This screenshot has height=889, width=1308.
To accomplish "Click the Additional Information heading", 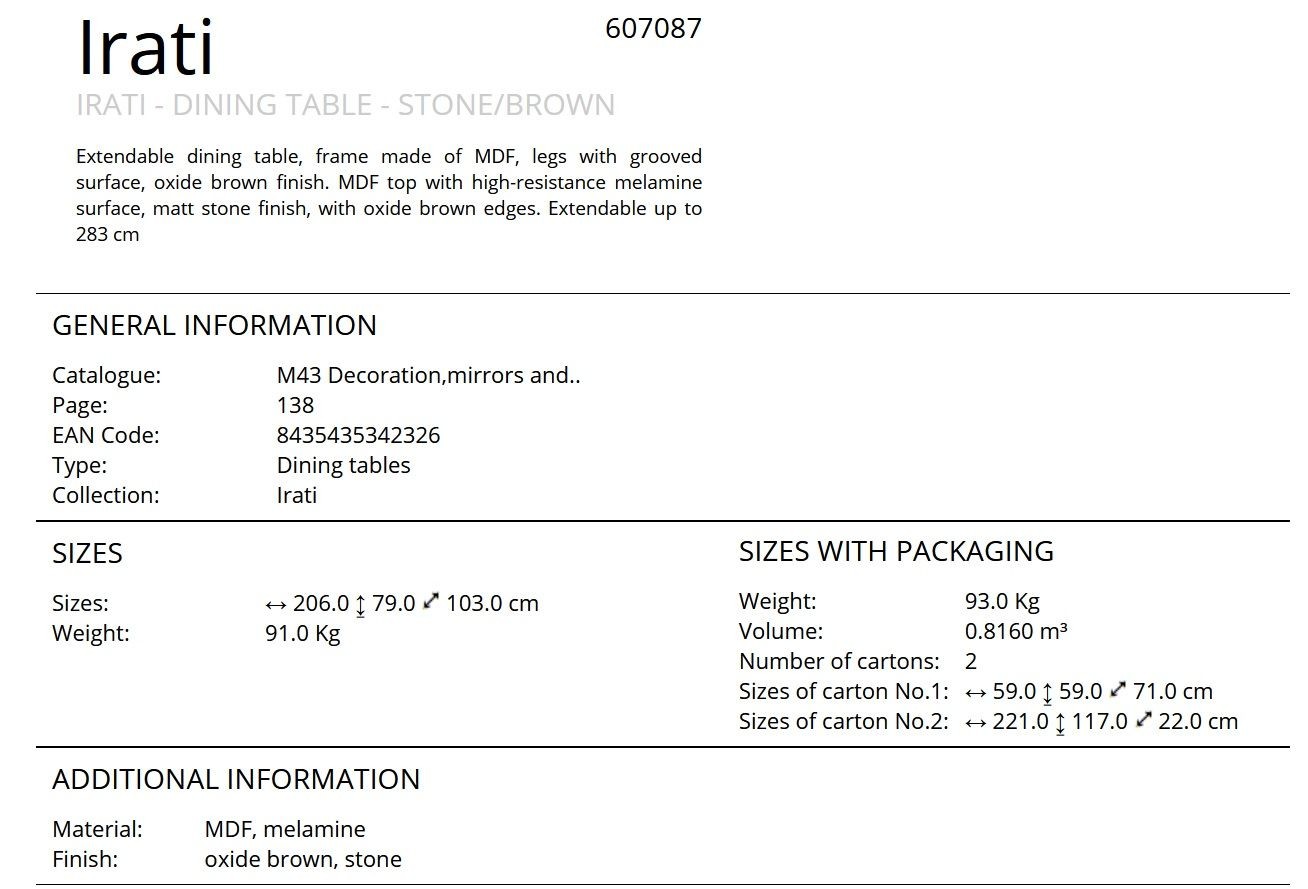I will click(x=236, y=780).
